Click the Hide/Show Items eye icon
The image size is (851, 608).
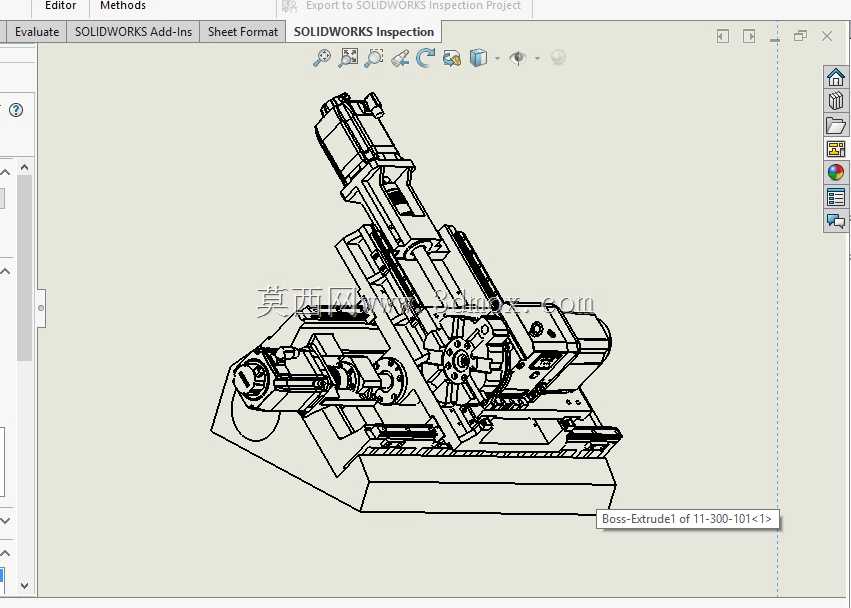[518, 58]
